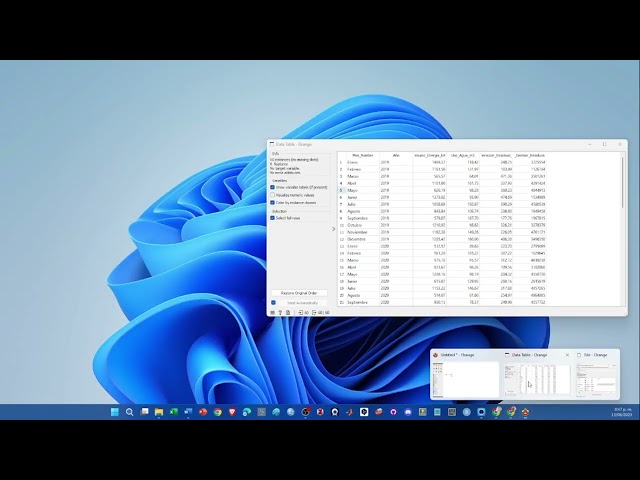
Task: Toggle the Send Automatically checkbox
Action: (273, 303)
